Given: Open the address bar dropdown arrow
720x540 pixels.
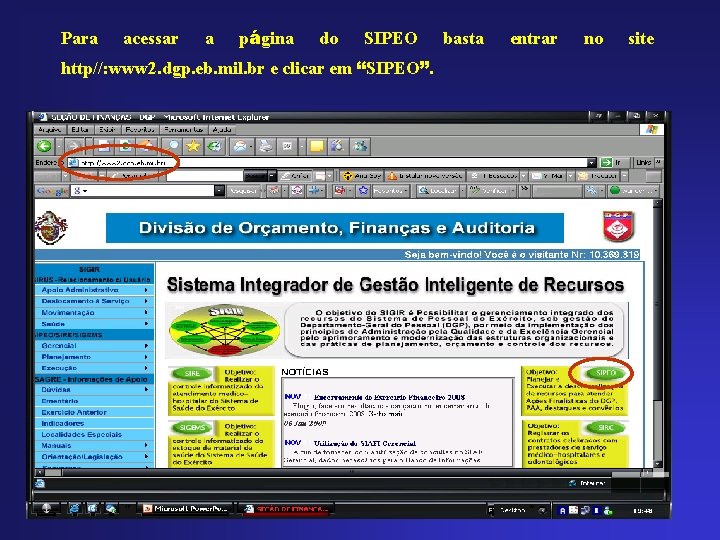Looking at the screenshot, I should pyautogui.click(x=591, y=162).
